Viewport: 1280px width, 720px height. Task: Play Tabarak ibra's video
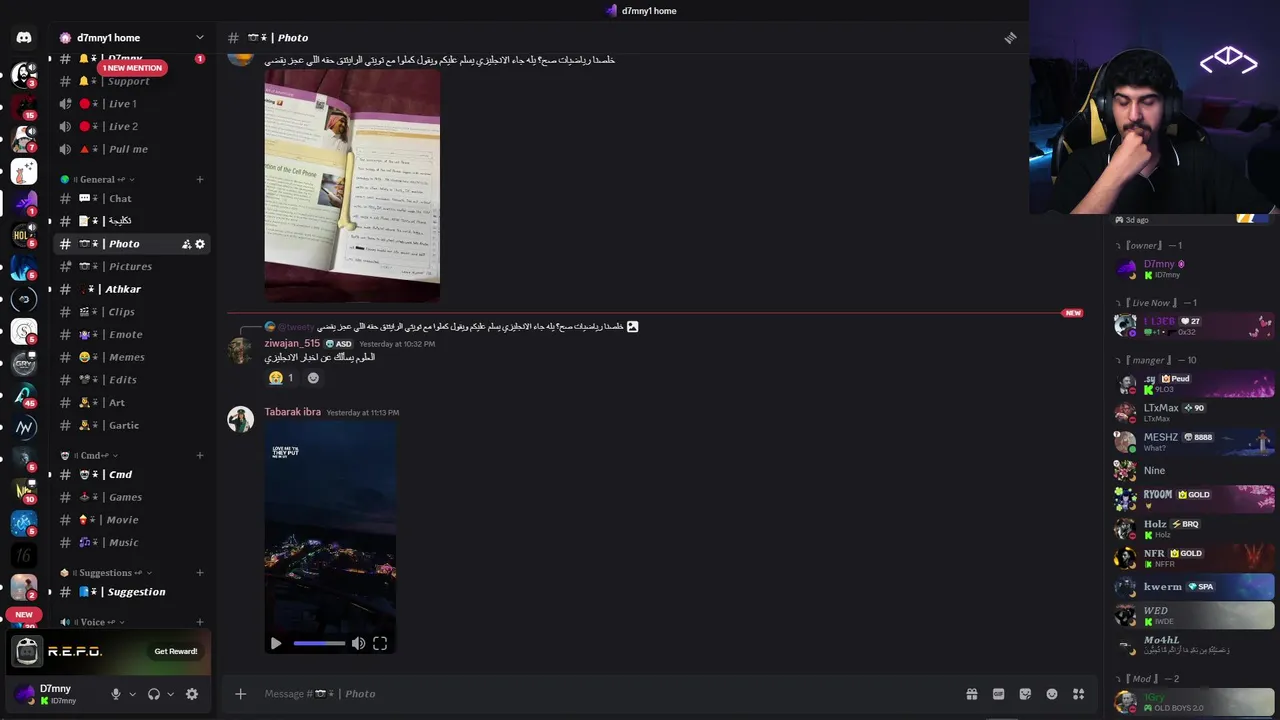pyautogui.click(x=276, y=644)
